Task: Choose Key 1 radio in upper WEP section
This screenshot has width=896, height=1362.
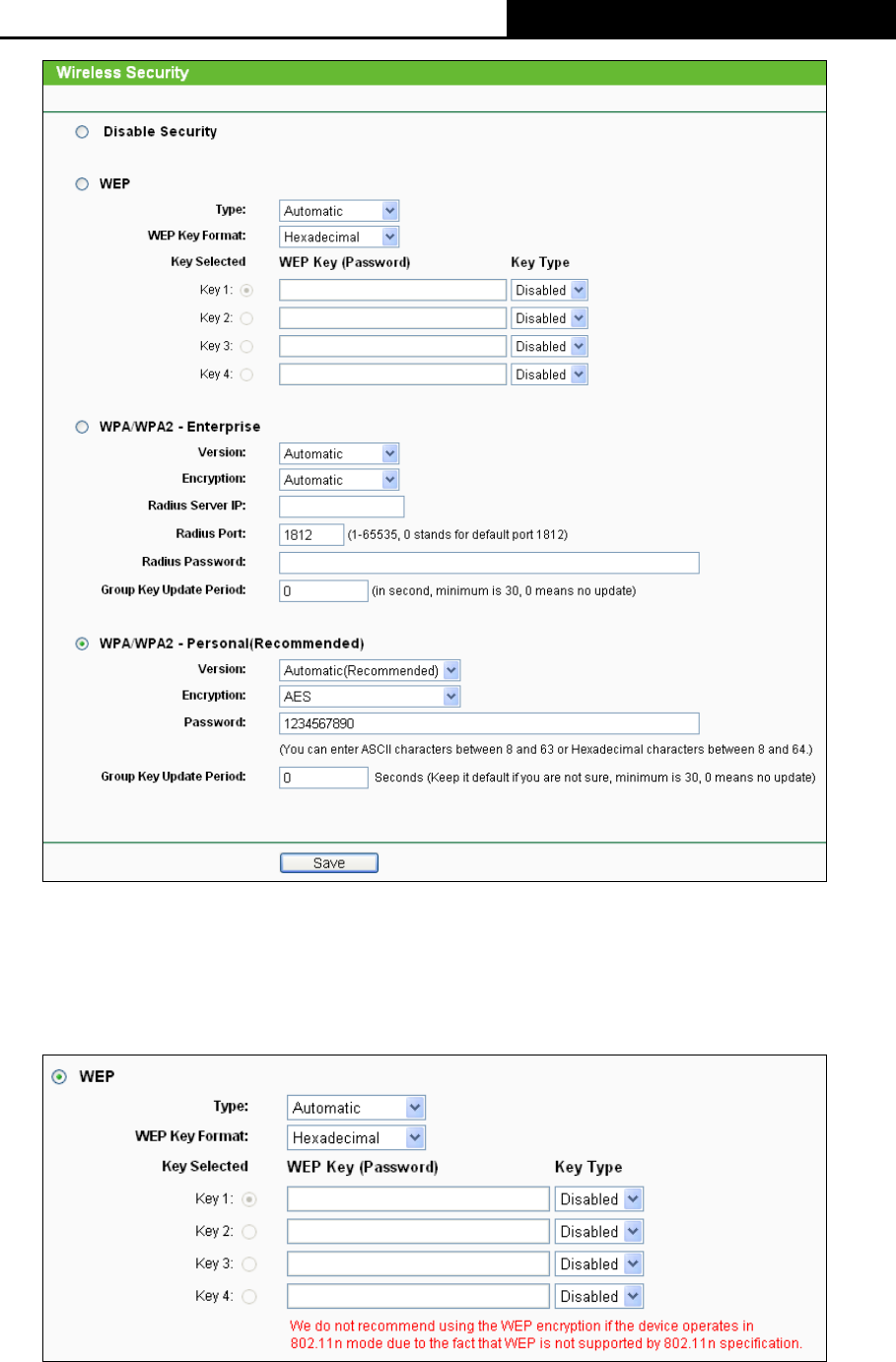Action: pyautogui.click(x=246, y=290)
